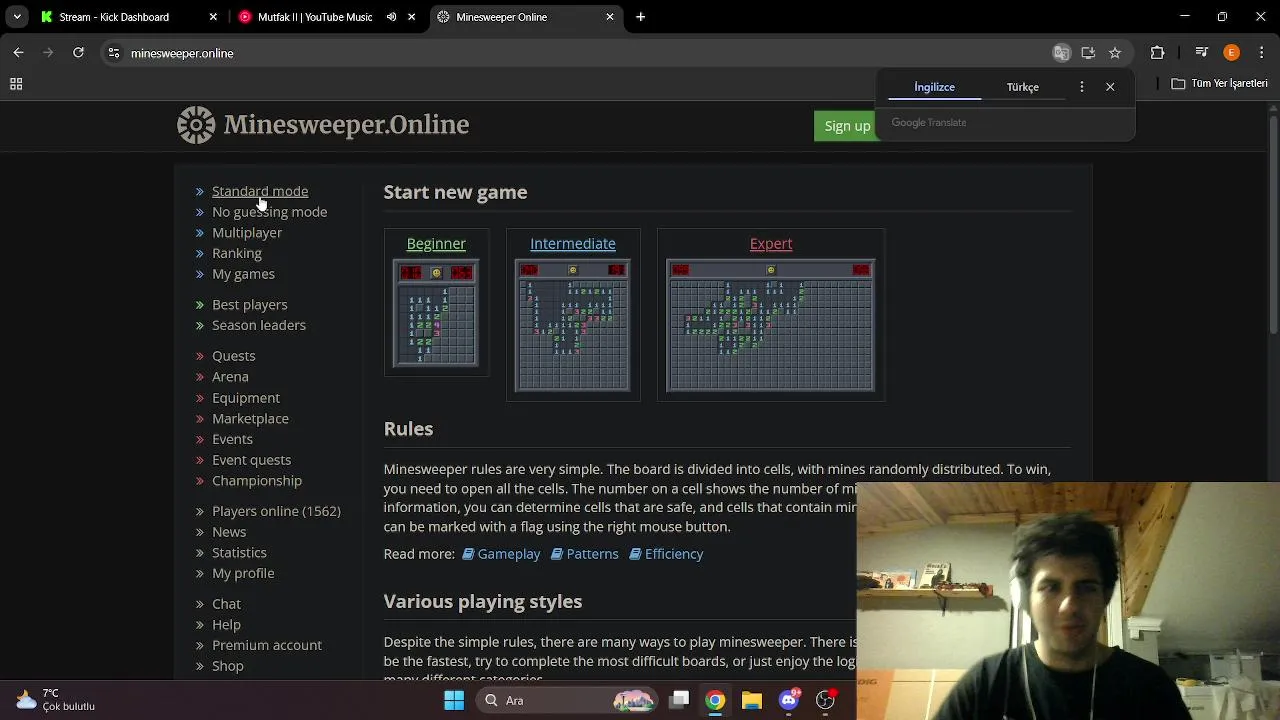The image size is (1280, 720).
Task: Open the weather widget on taskbar
Action: tap(55, 700)
